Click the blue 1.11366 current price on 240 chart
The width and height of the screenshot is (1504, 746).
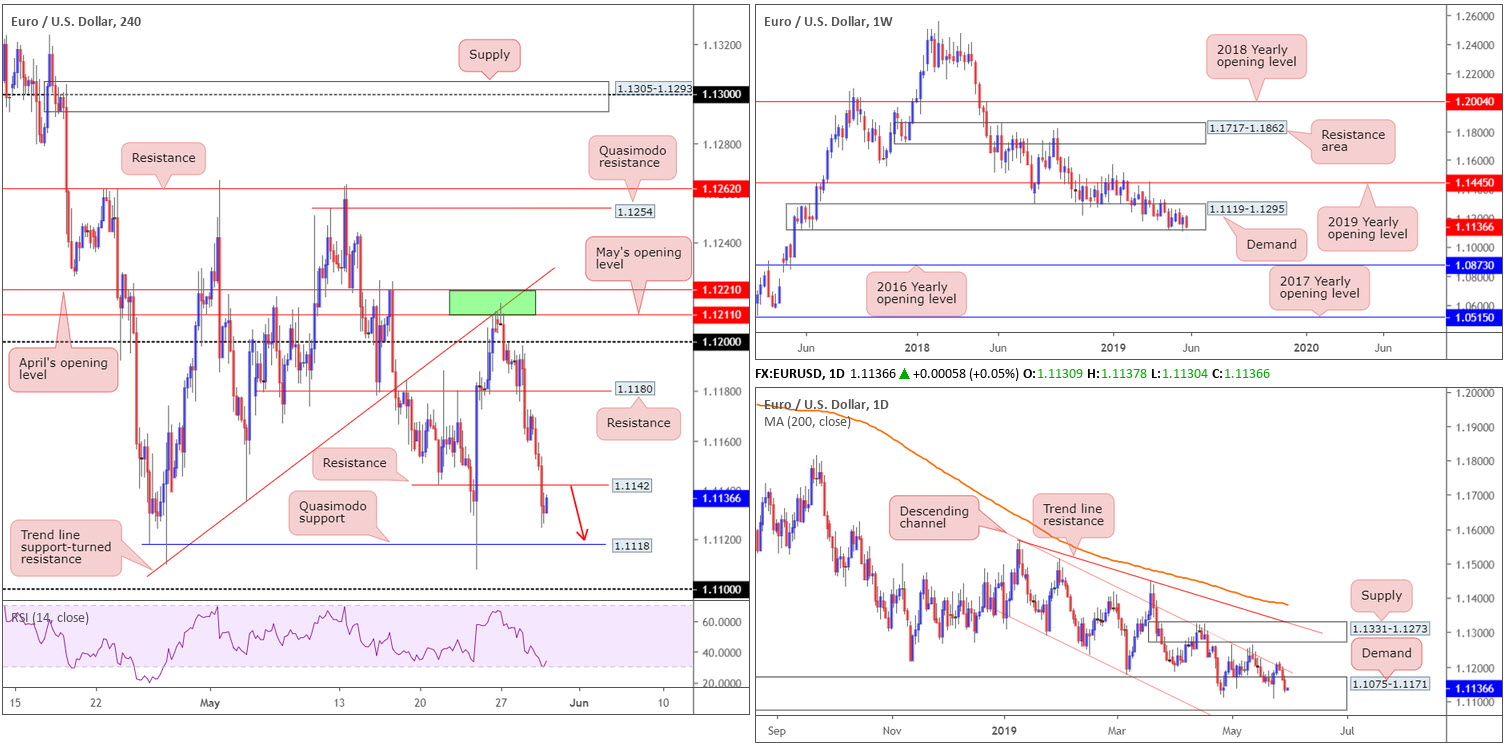[x=720, y=497]
